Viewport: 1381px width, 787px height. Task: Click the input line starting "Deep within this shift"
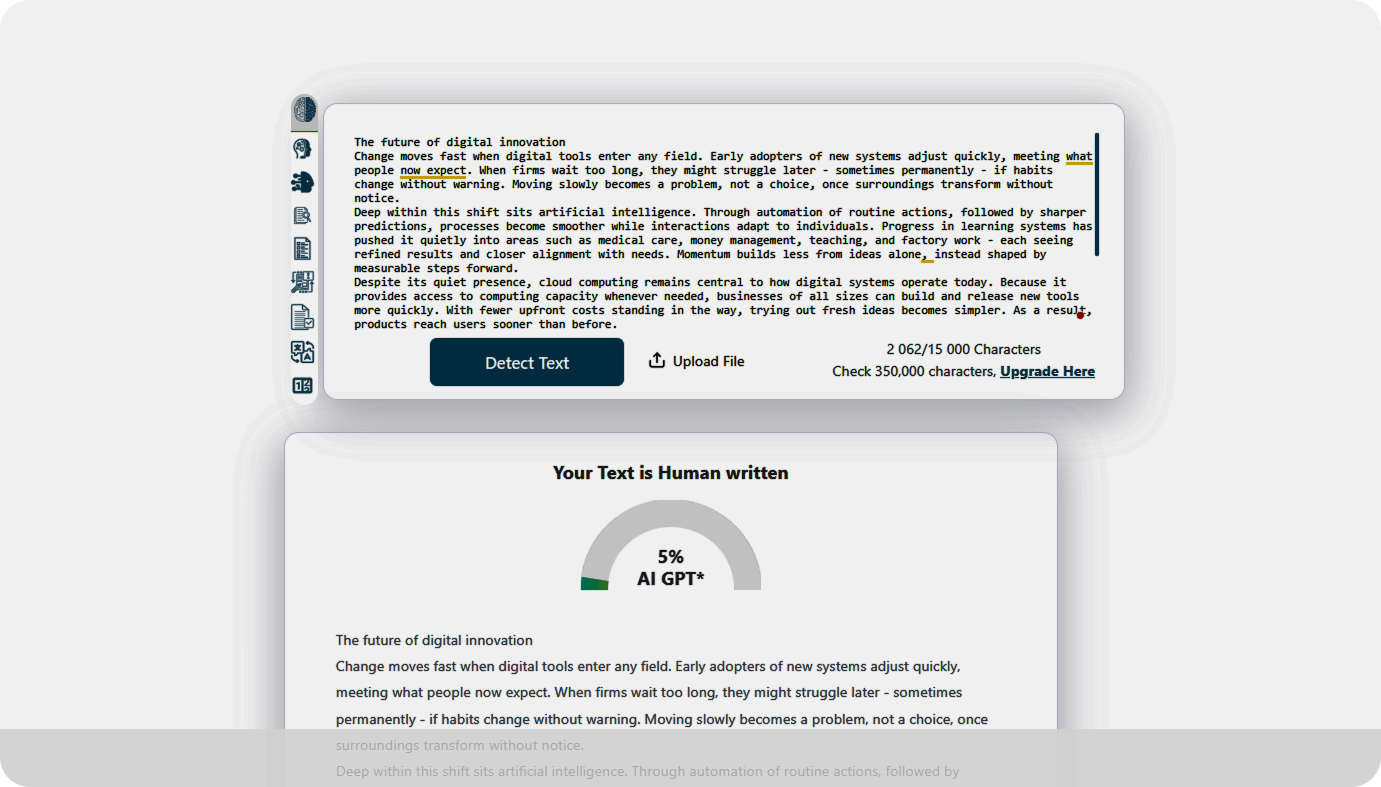(x=720, y=212)
